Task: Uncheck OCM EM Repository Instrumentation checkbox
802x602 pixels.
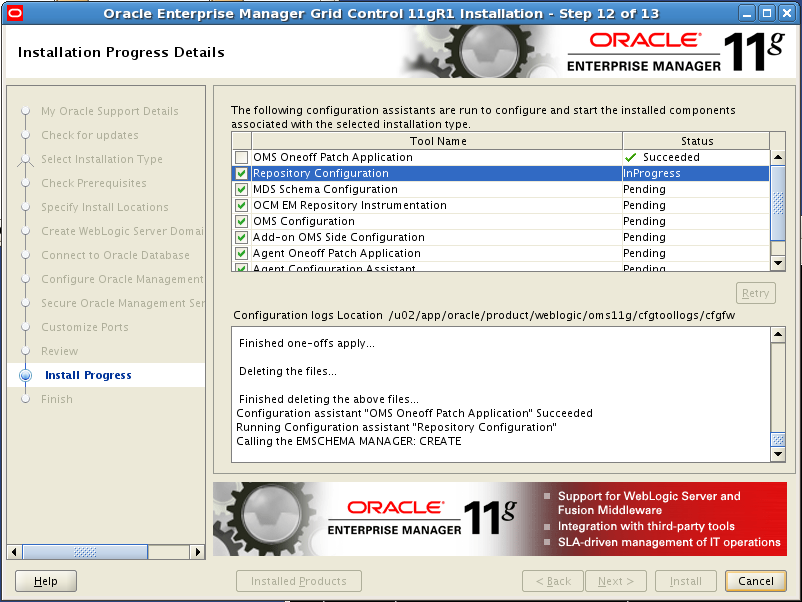Action: 241,206
